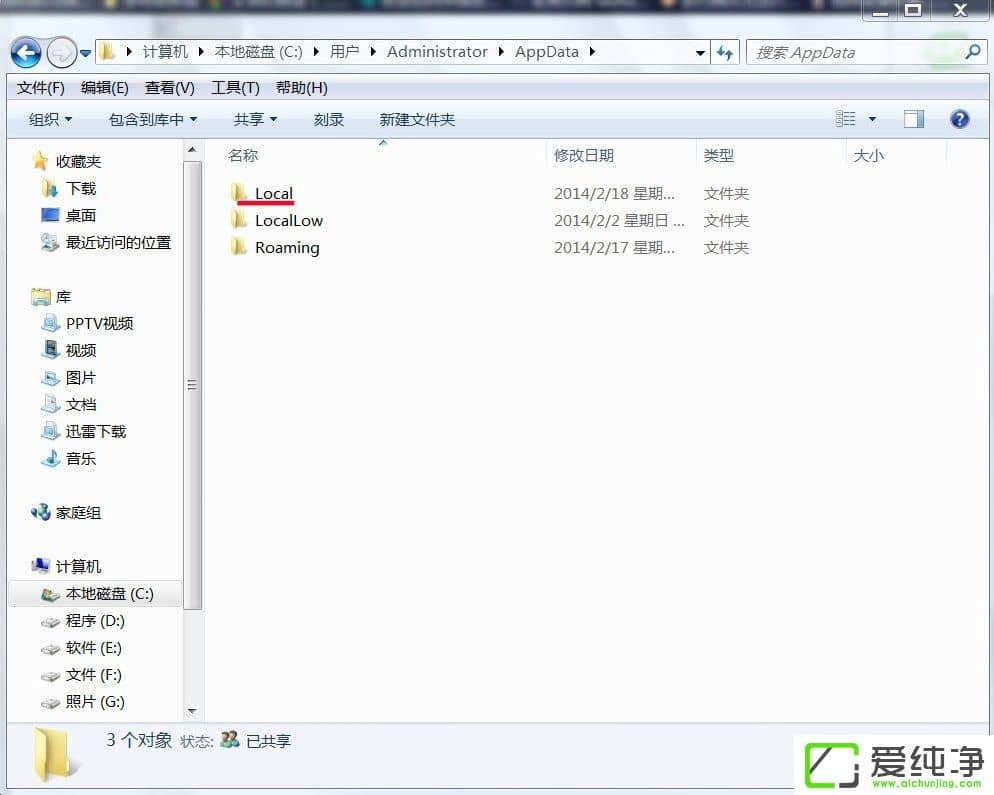Expand the 组织 dropdown menu

pyautogui.click(x=50, y=119)
